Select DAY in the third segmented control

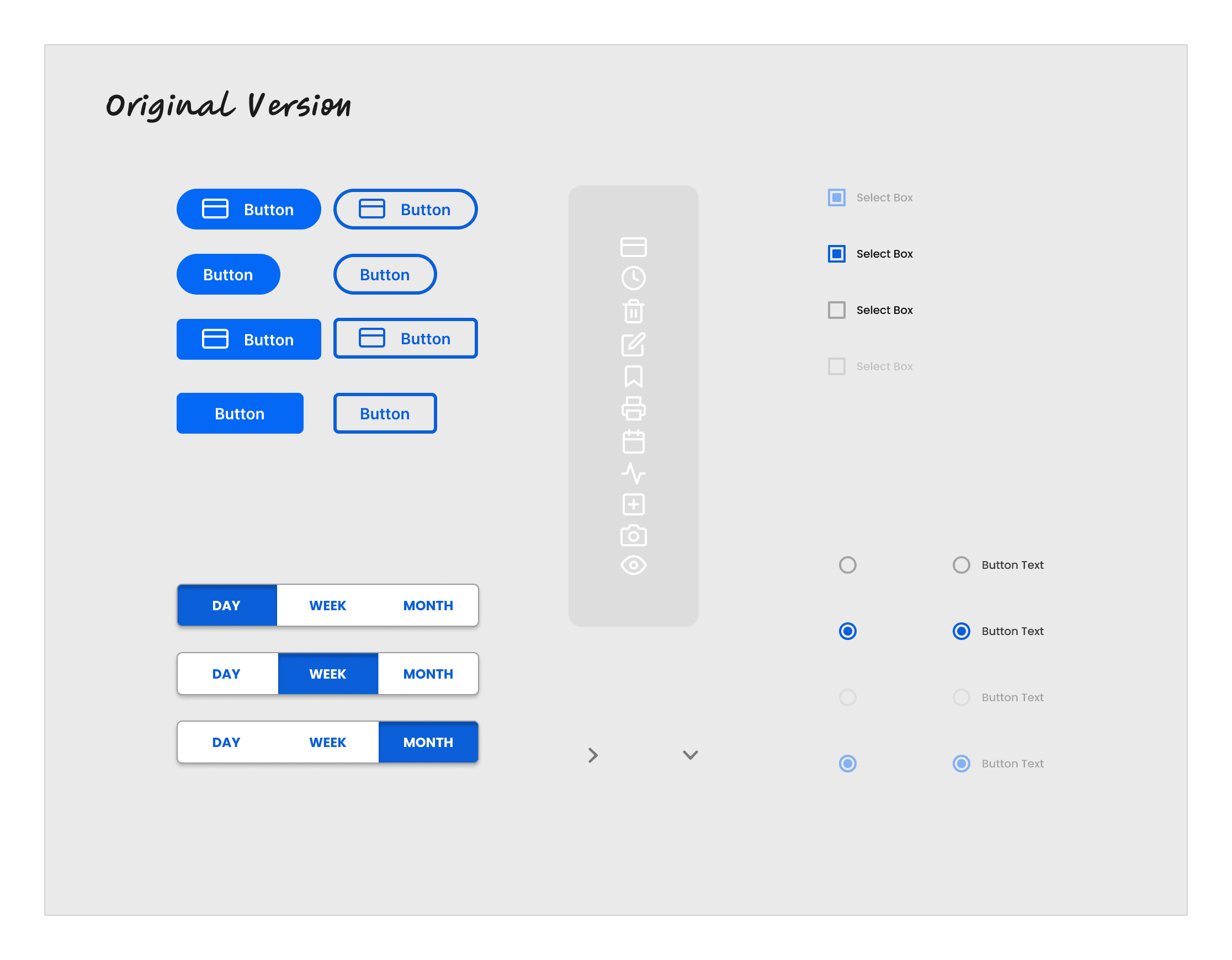(226, 742)
